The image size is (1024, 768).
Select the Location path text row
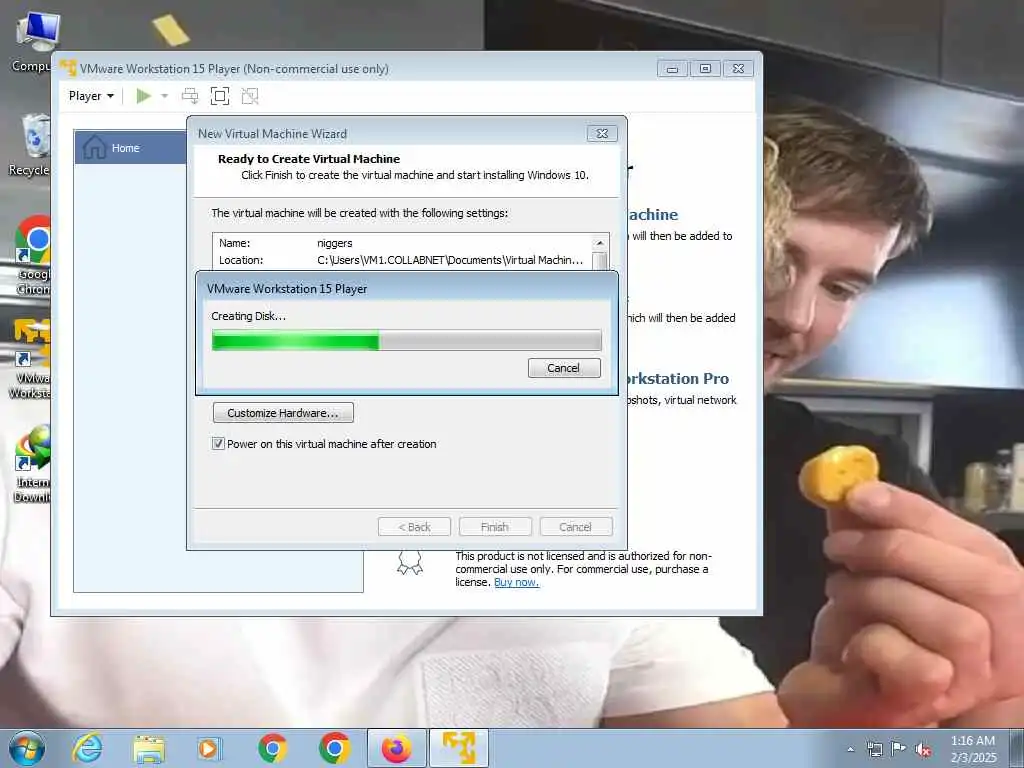click(401, 260)
